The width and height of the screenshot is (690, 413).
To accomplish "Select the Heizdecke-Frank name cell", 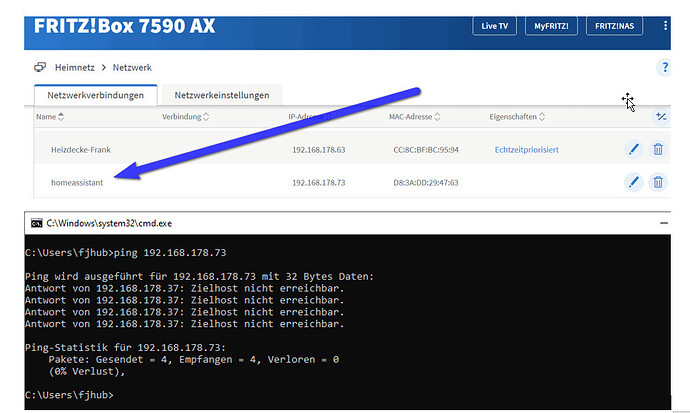I will [x=81, y=150].
